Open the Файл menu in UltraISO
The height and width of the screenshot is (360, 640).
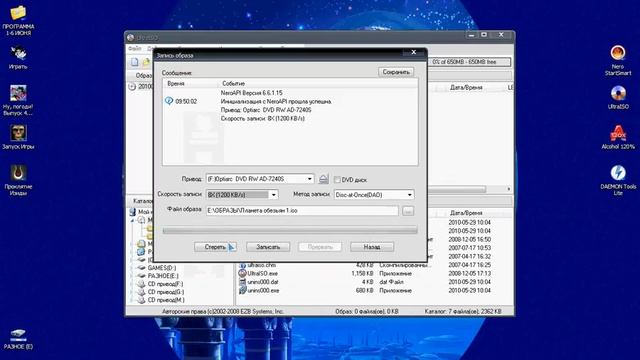[x=135, y=49]
